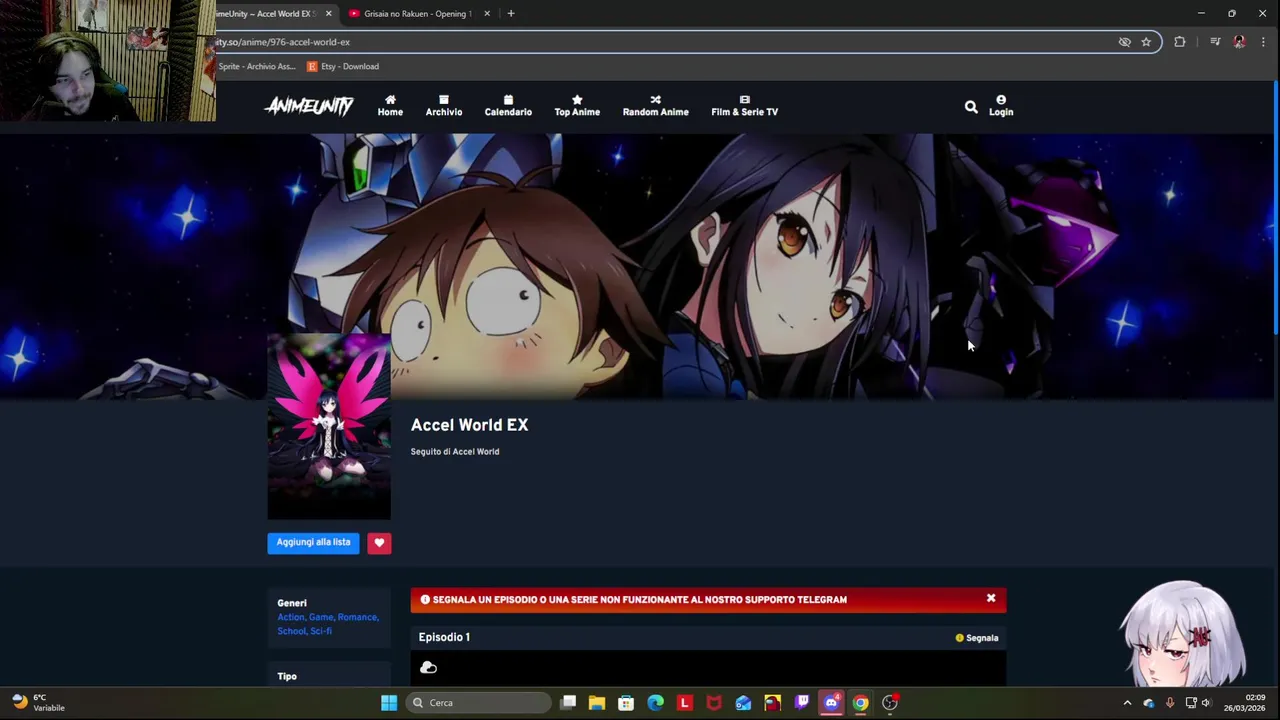Image resolution: width=1280 pixels, height=720 pixels.
Task: Select the Romance genre link
Action: pos(358,617)
